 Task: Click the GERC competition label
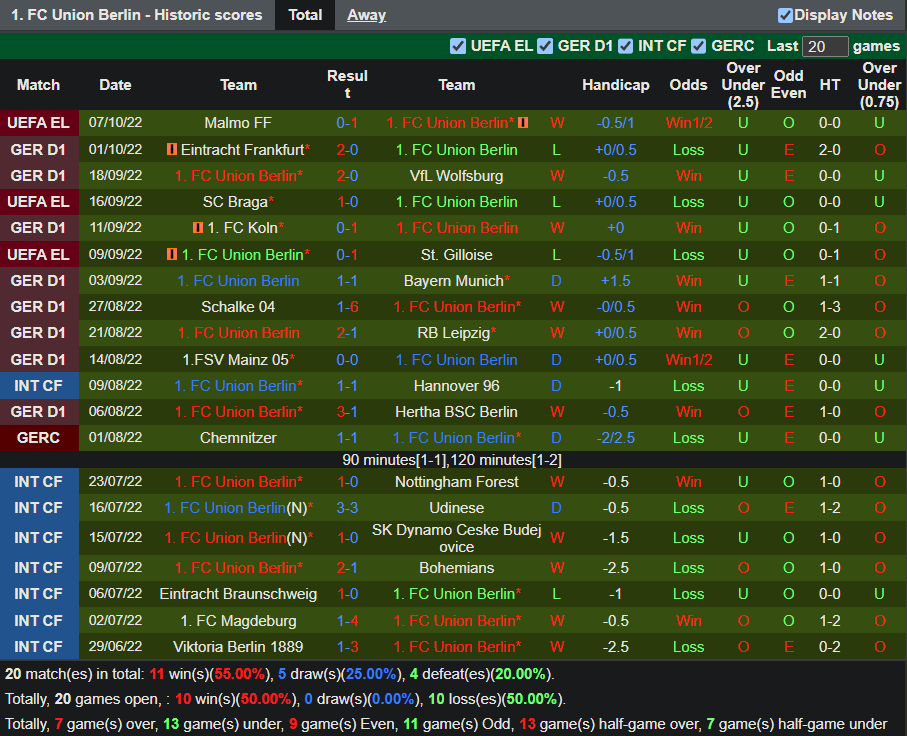[38, 438]
